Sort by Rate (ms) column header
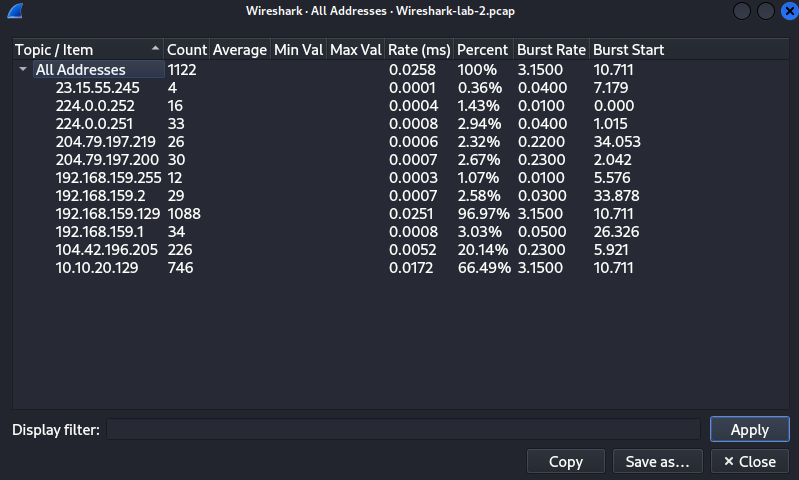799x480 pixels. coord(419,49)
